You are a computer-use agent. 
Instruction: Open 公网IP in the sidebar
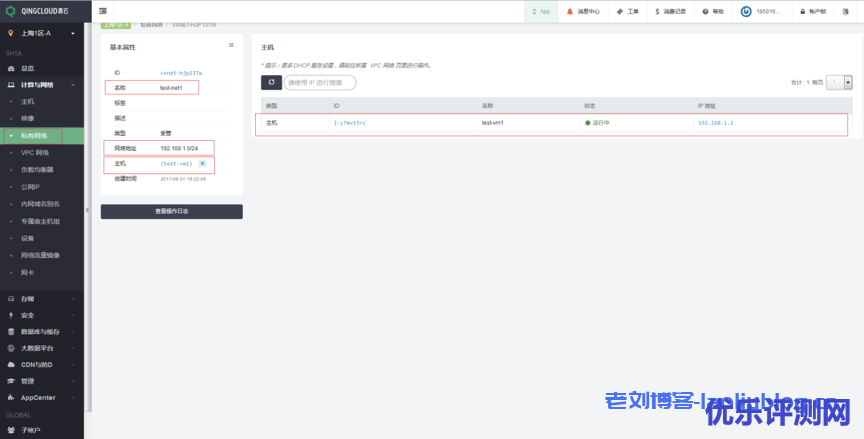(x=30, y=187)
